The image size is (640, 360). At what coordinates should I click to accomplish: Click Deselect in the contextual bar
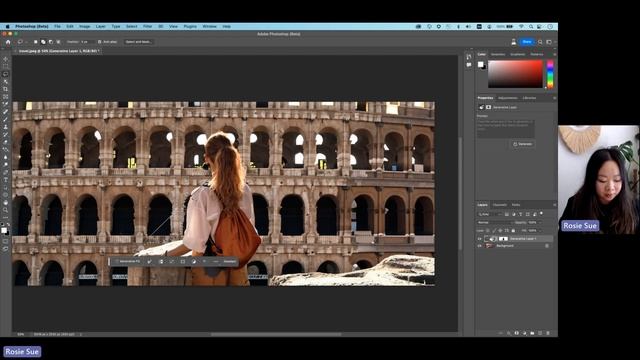(229, 261)
